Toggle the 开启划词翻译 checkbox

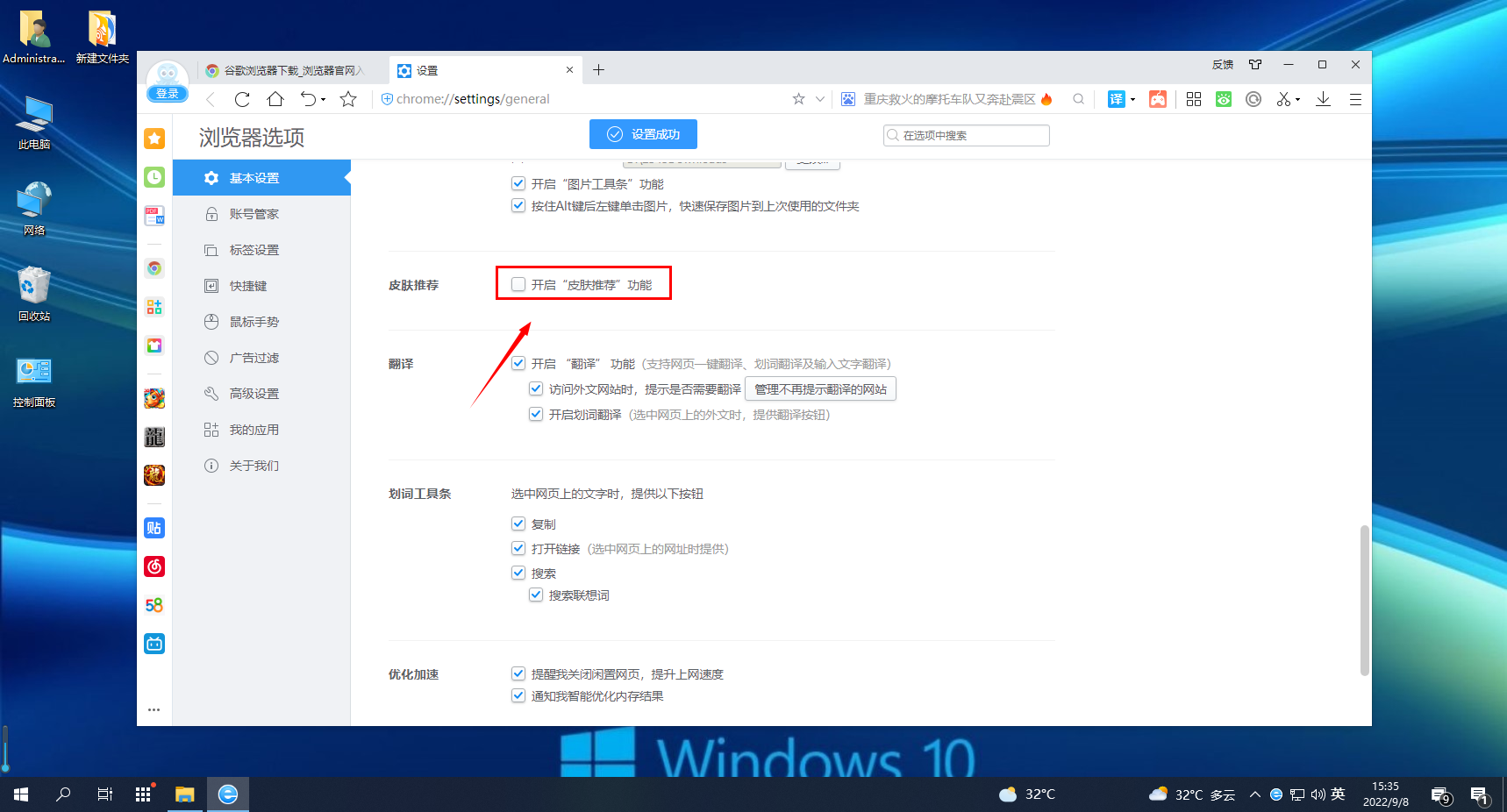(x=536, y=414)
